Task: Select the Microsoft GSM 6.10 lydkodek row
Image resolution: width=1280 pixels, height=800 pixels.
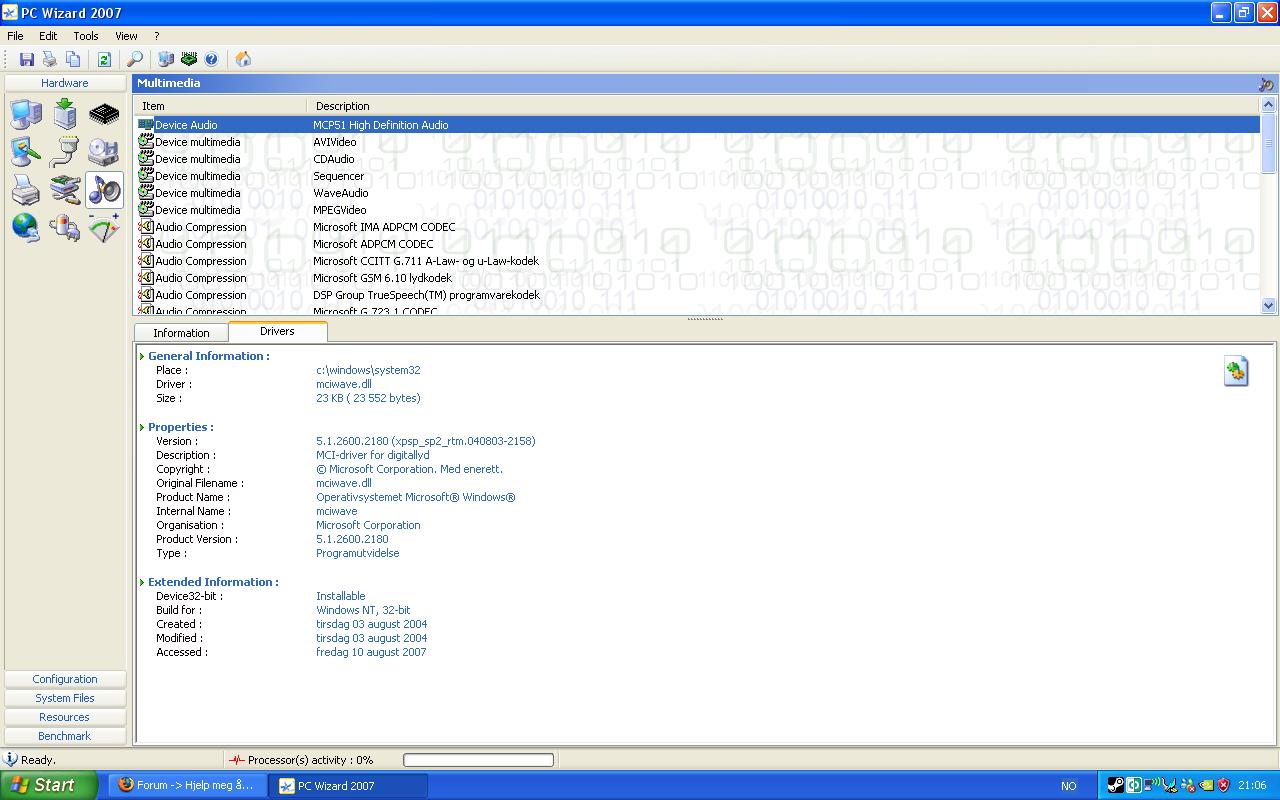Action: [x=382, y=278]
